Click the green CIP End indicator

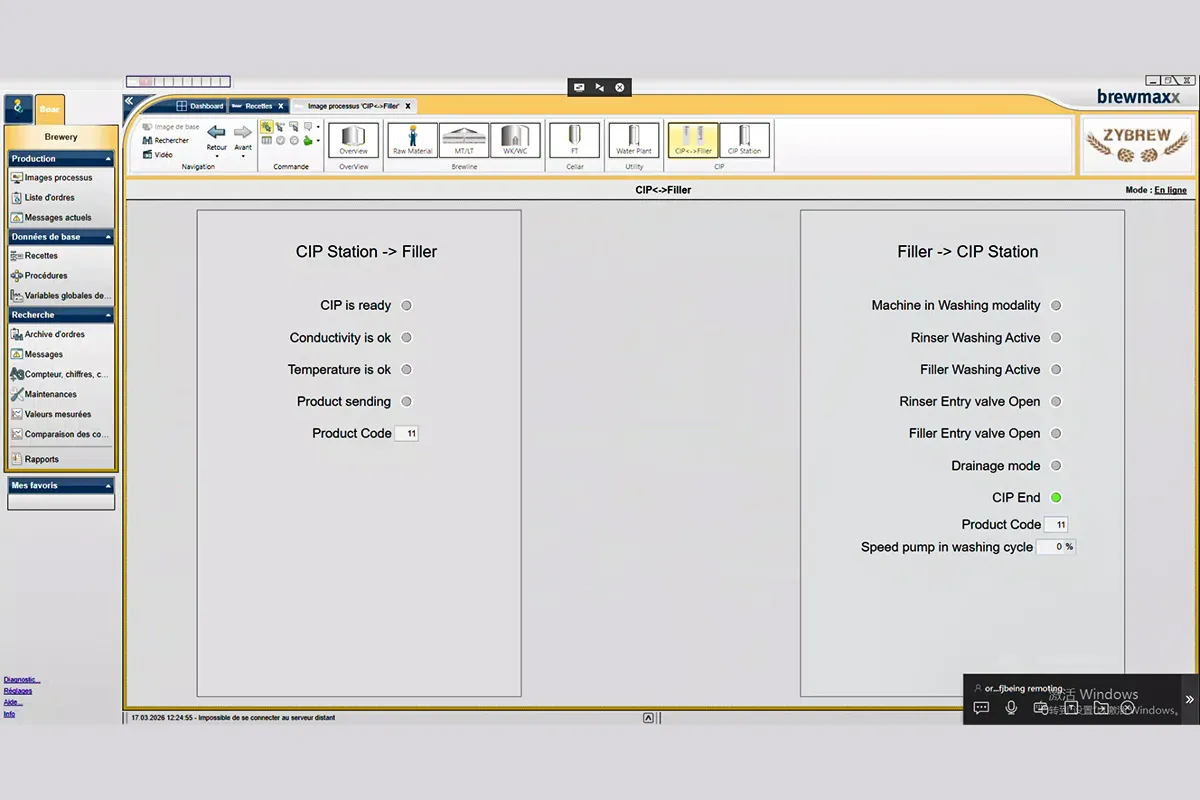pos(1056,498)
